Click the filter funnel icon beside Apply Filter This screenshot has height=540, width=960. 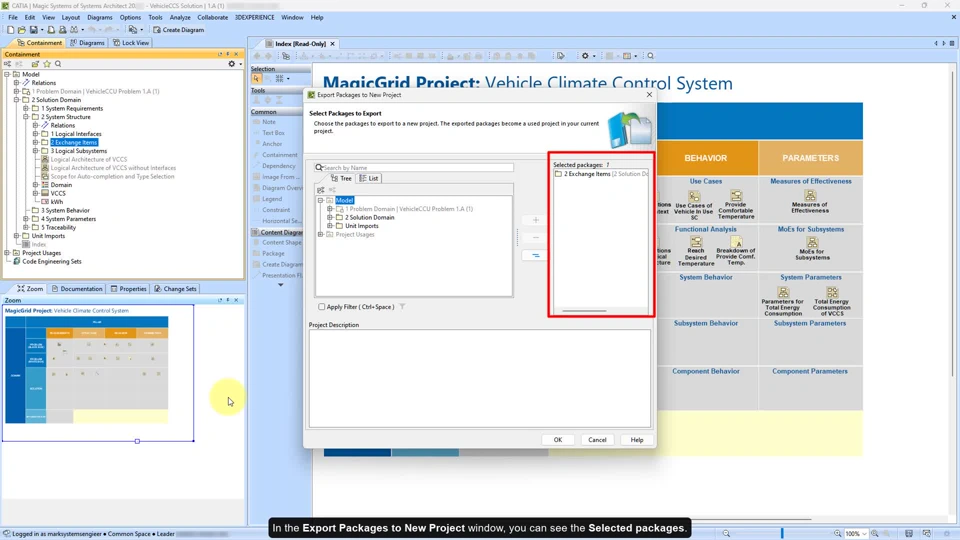(x=402, y=307)
